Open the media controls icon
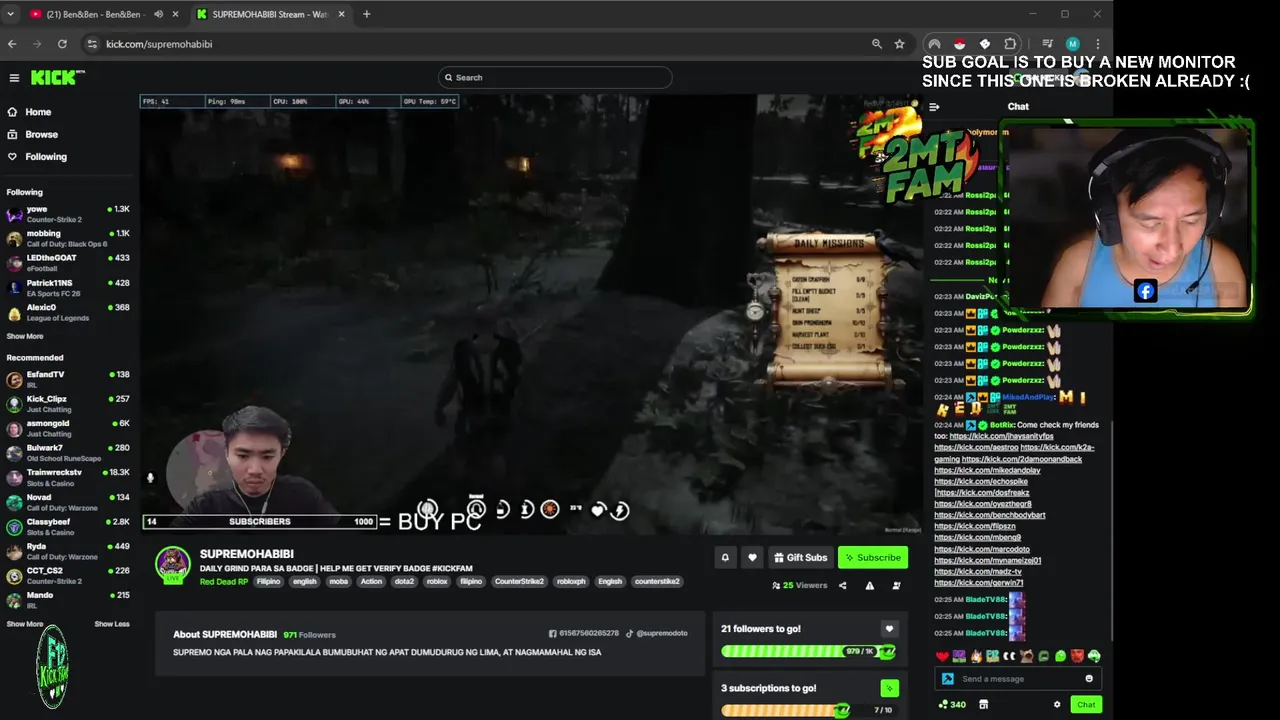The width and height of the screenshot is (1280, 720). 1047,44
